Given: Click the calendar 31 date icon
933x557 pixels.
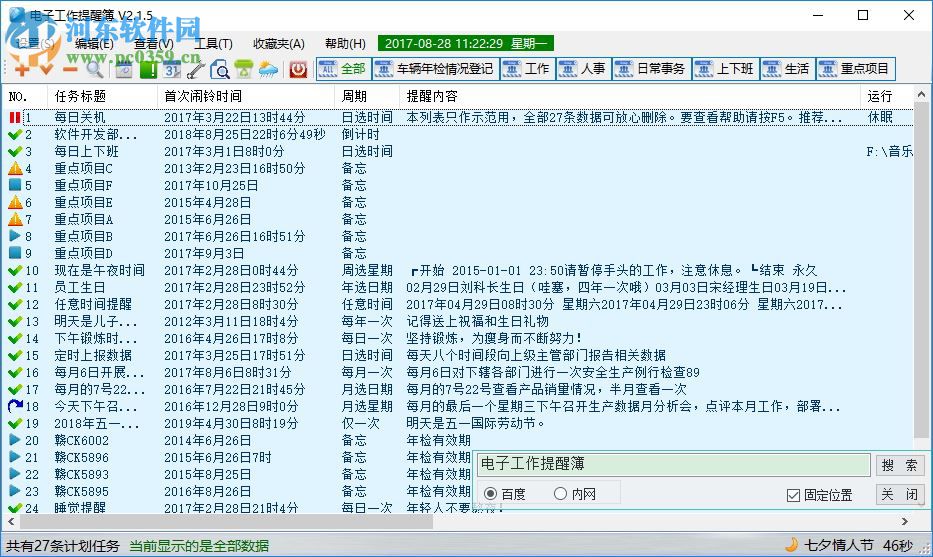Looking at the screenshot, I should point(172,70).
